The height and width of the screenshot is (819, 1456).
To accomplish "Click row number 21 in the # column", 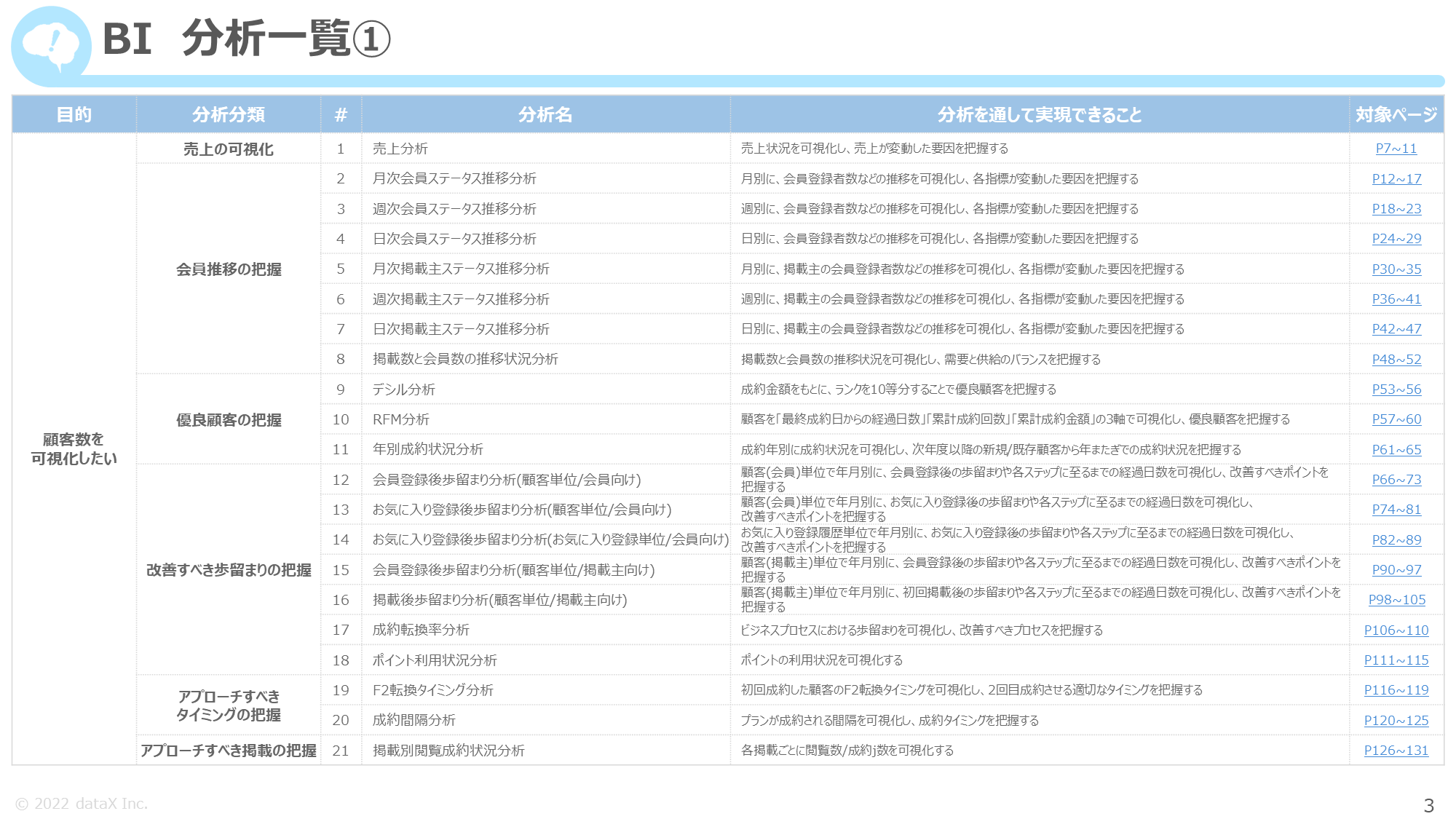I will [341, 751].
